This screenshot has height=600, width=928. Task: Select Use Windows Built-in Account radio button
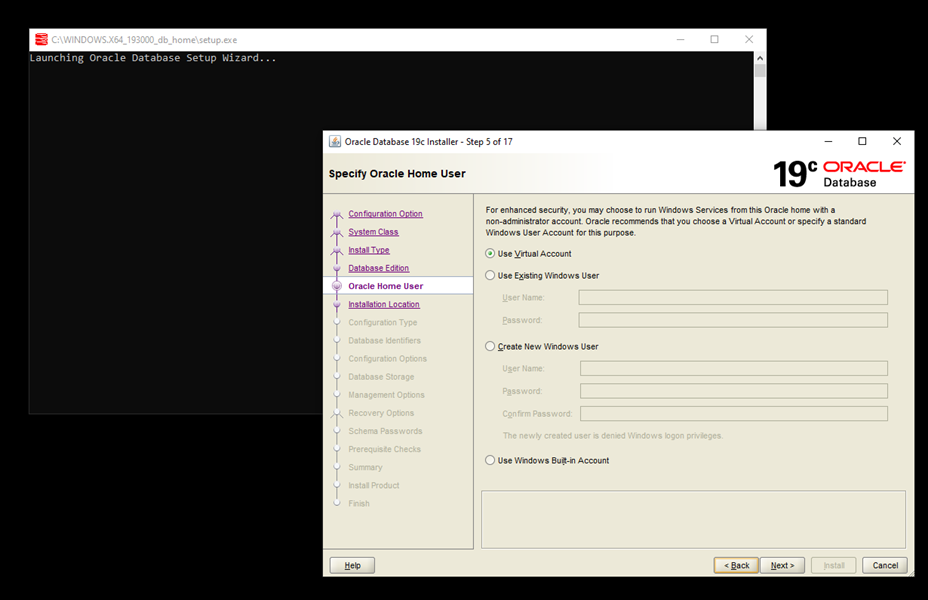click(490, 460)
